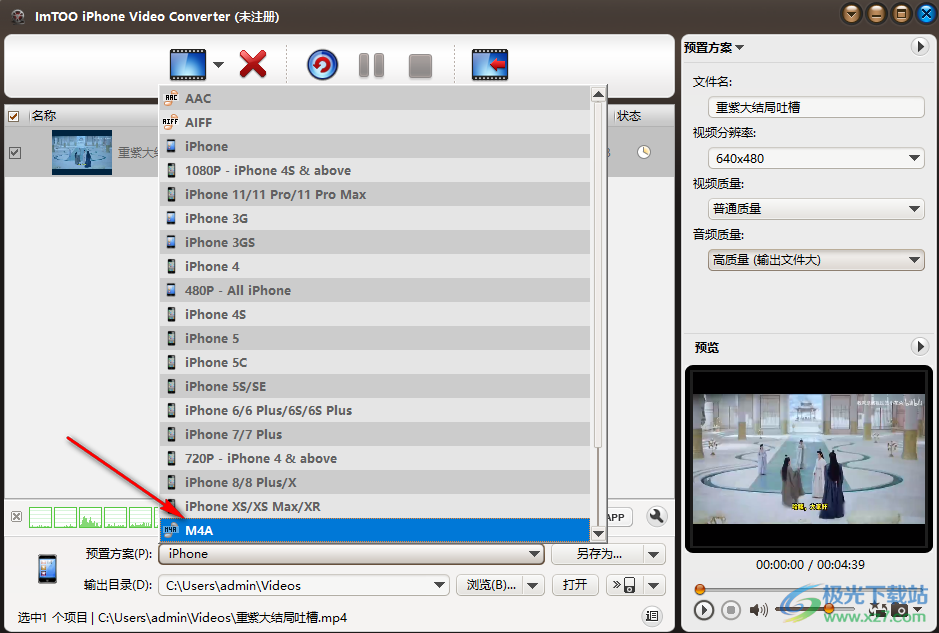Click the circular convert/restart icon on toolbar
Image resolution: width=939 pixels, height=633 pixels.
tap(320, 64)
